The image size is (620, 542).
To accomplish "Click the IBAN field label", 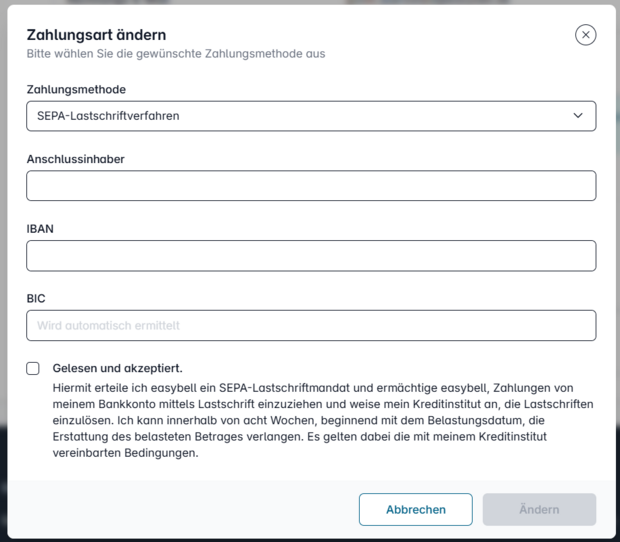I will pyautogui.click(x=40, y=229).
